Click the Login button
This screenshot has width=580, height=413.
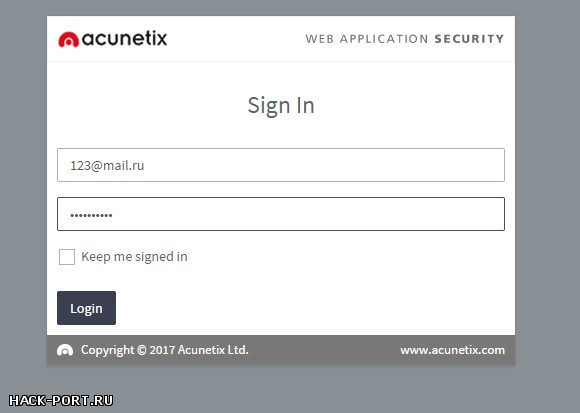(87, 308)
